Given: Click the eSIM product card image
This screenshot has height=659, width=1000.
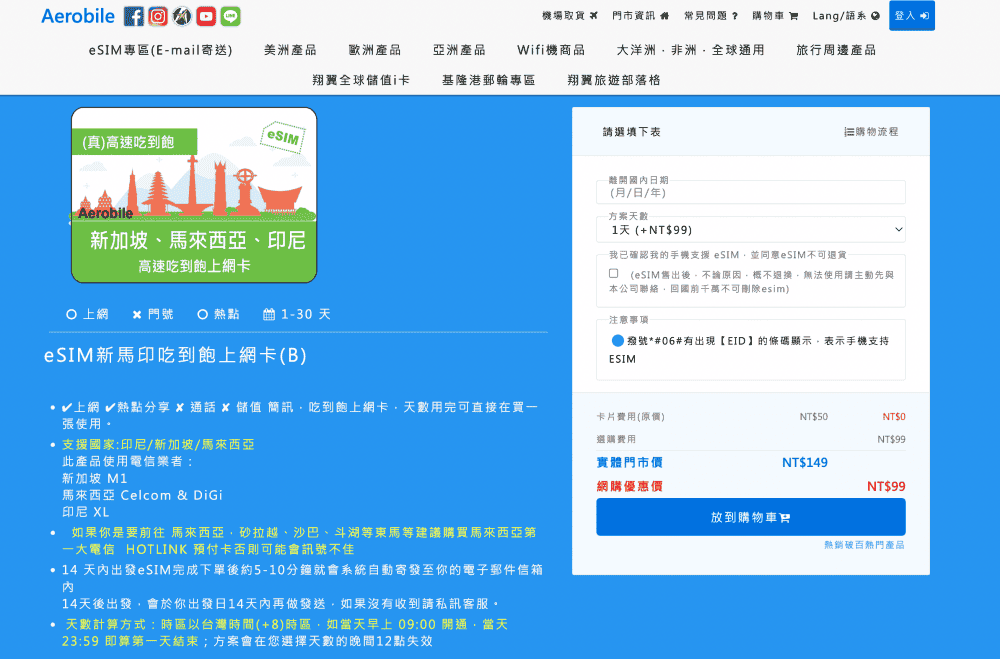Looking at the screenshot, I should [x=194, y=195].
